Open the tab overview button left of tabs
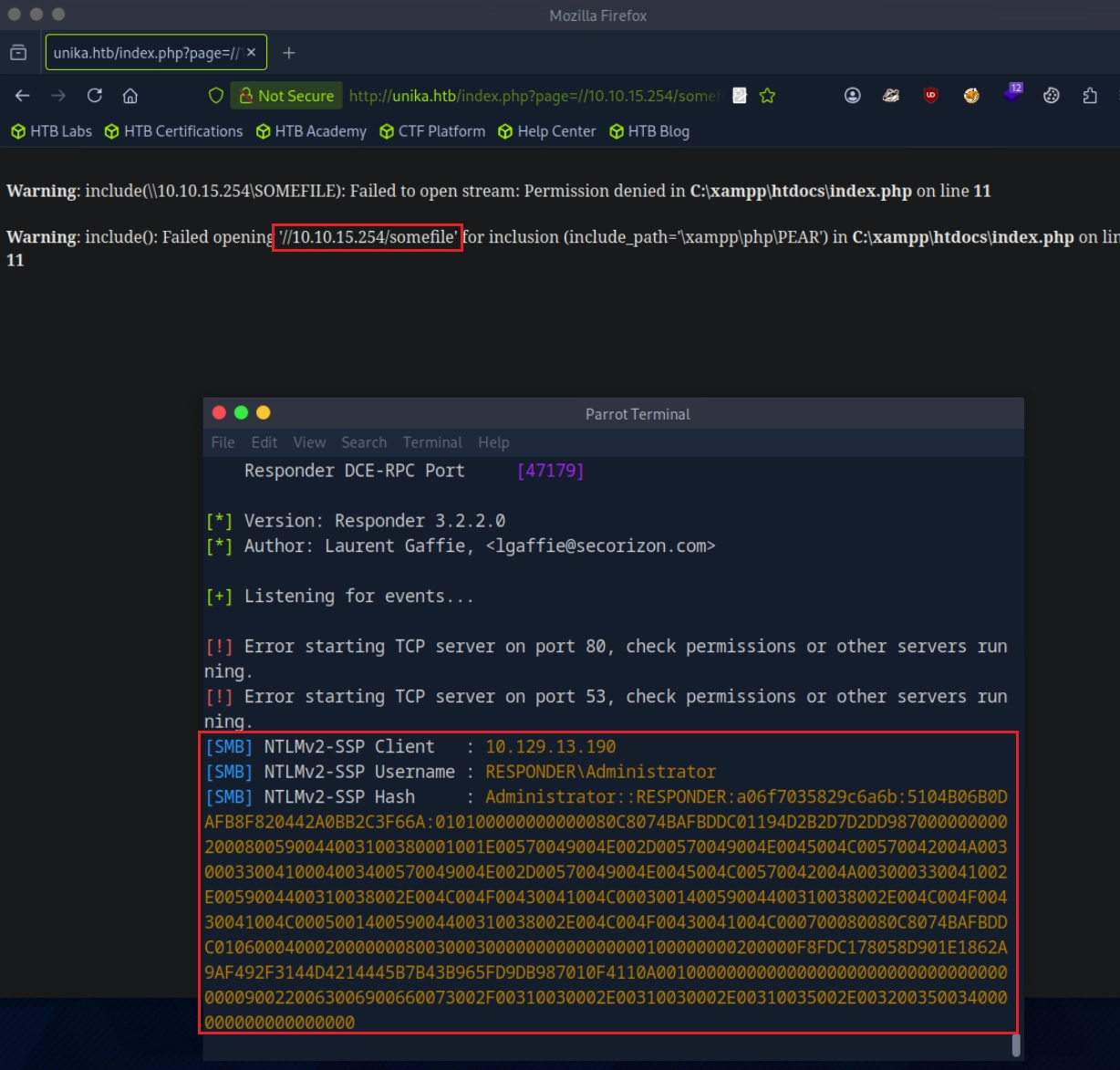 pyautogui.click(x=18, y=53)
